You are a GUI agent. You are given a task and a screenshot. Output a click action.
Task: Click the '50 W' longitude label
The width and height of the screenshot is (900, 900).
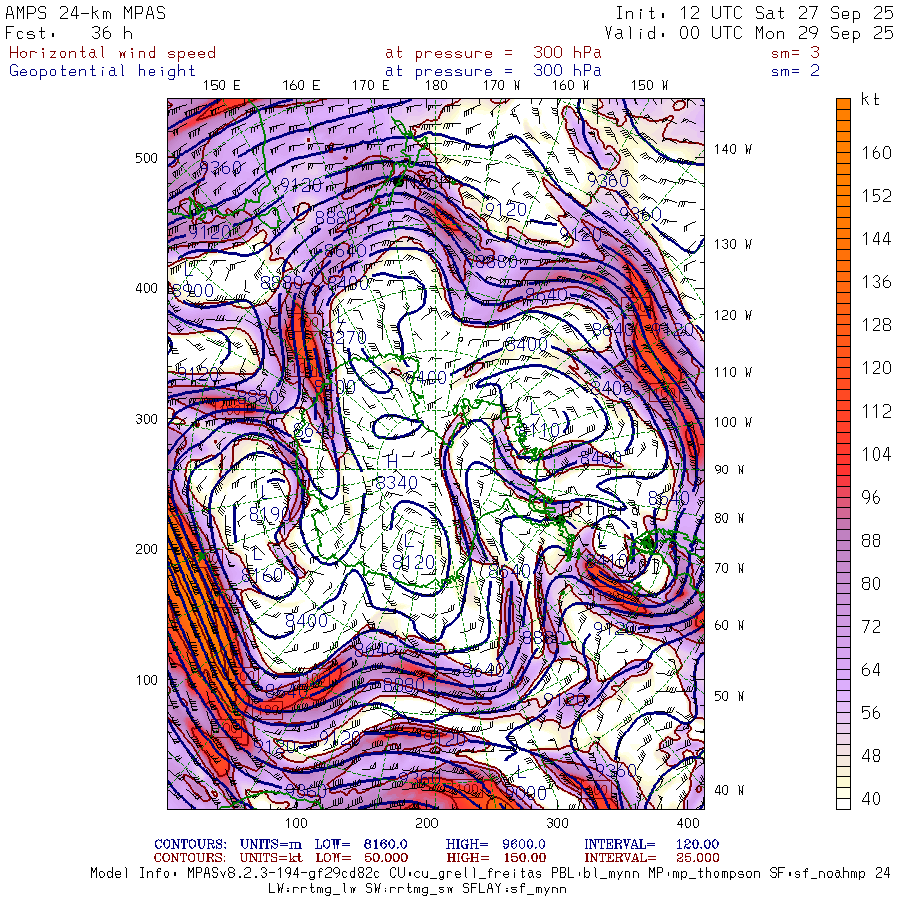click(729, 696)
